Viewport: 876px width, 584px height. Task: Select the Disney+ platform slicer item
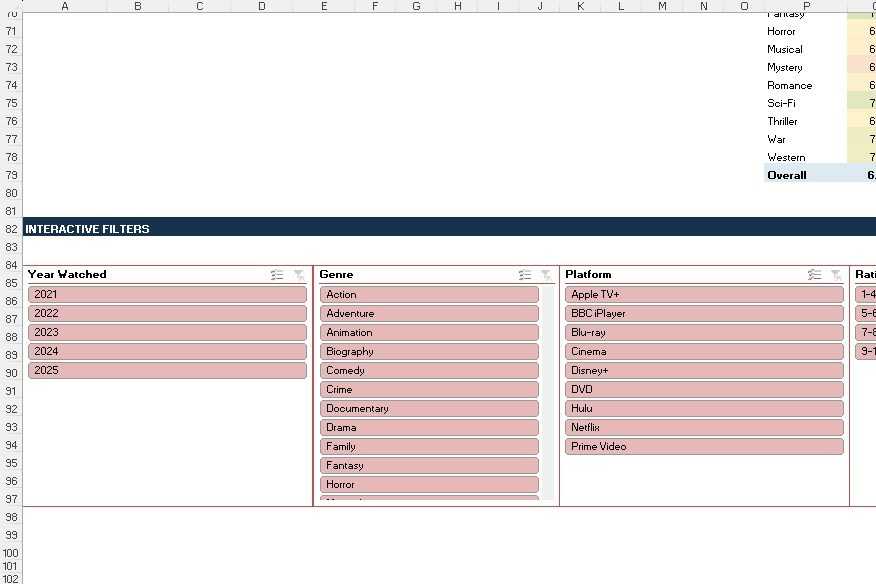point(704,371)
